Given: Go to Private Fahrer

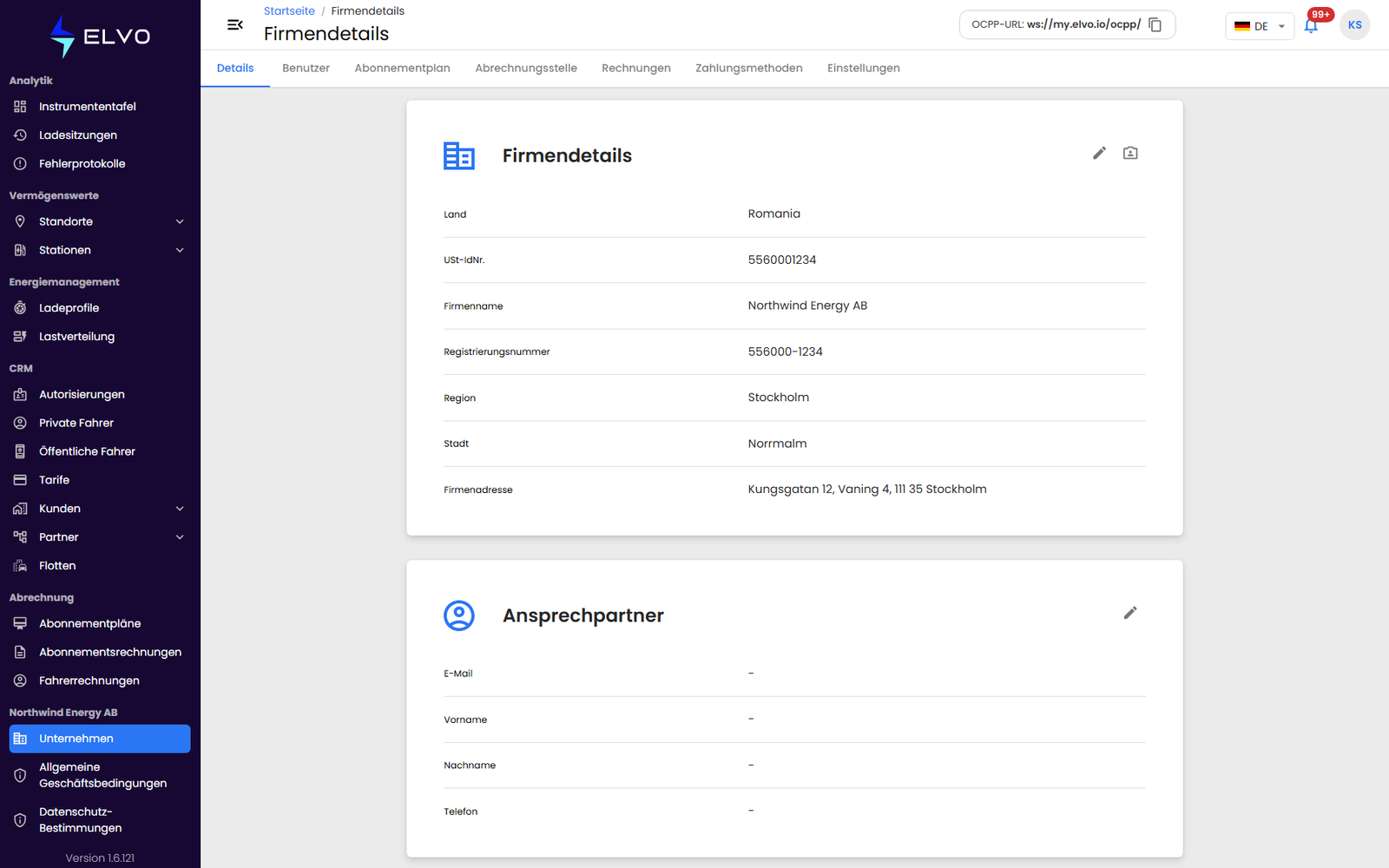Looking at the screenshot, I should click(x=100, y=423).
